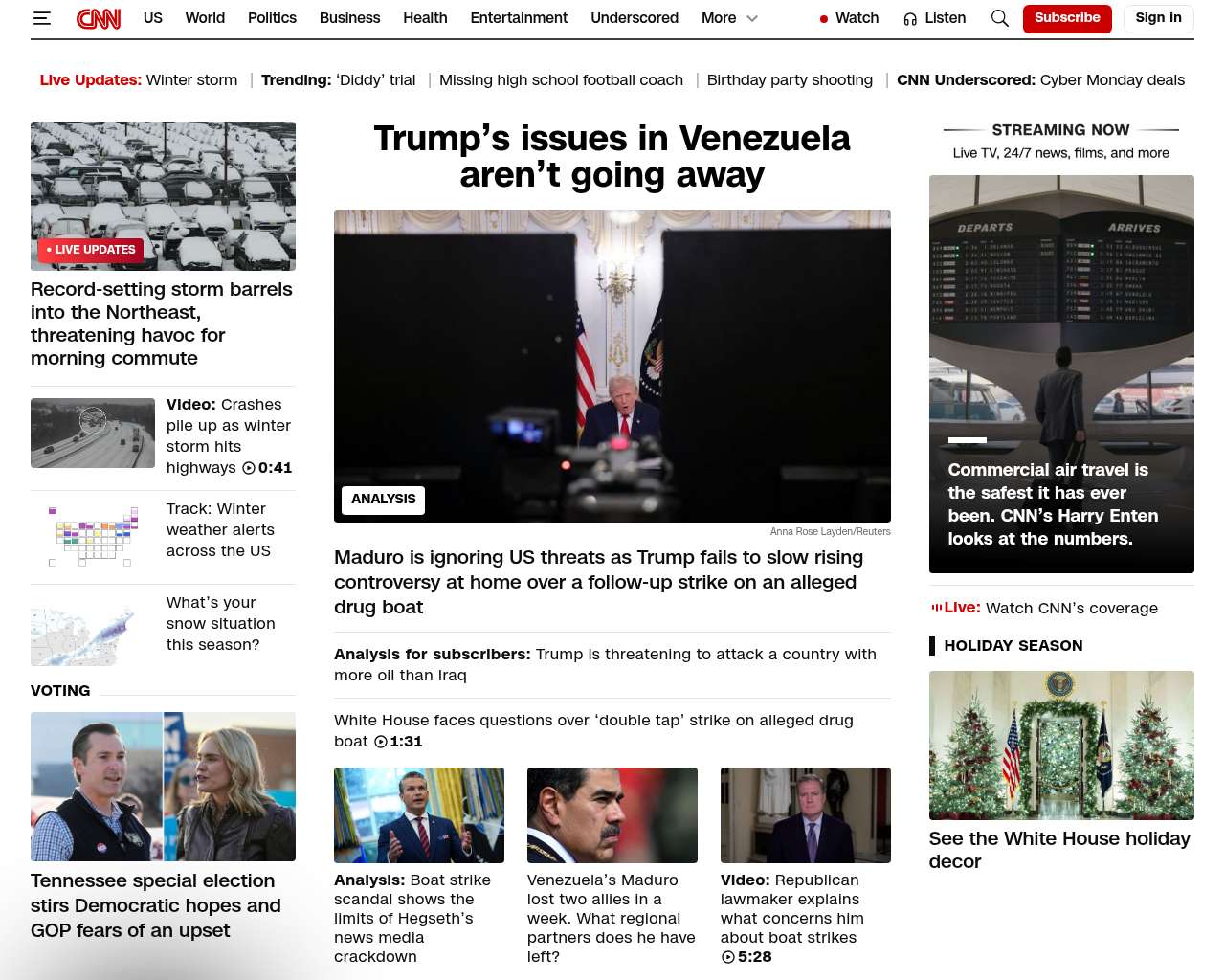
Task: Open the Underscored section
Action: pyautogui.click(x=635, y=18)
